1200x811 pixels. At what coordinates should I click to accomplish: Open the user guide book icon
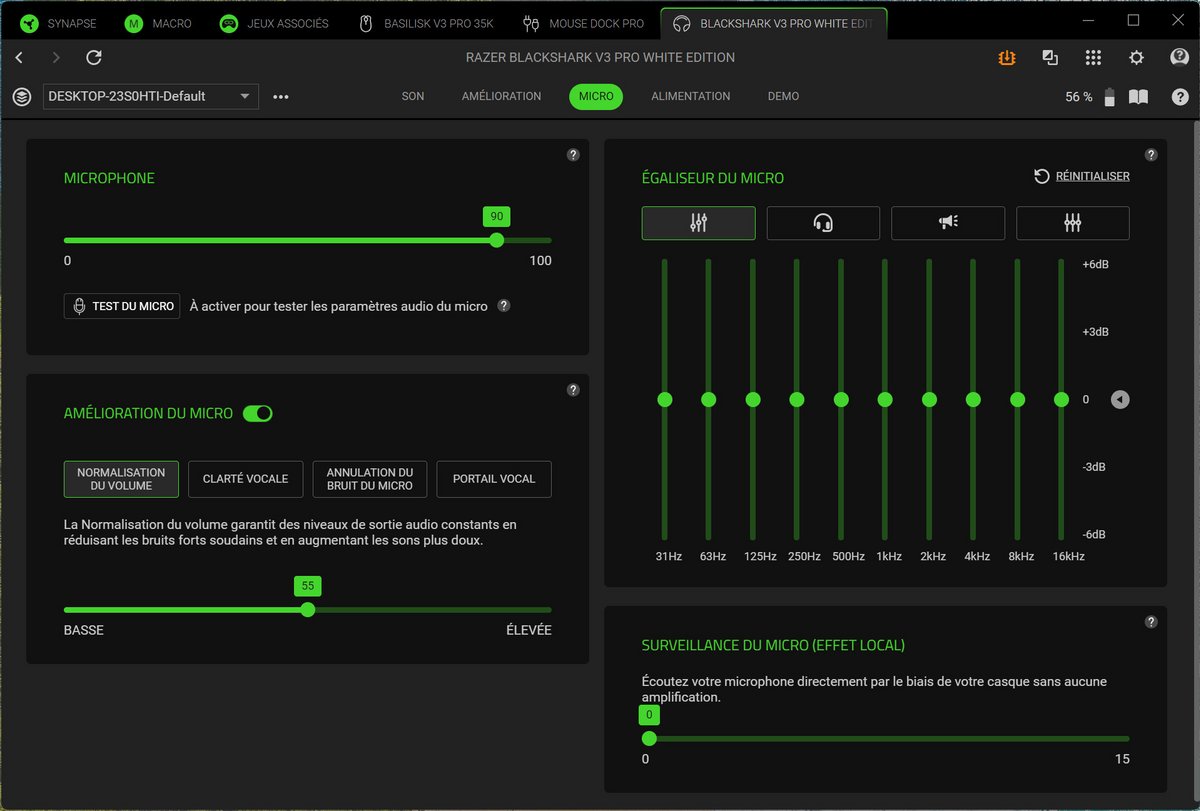click(1138, 97)
